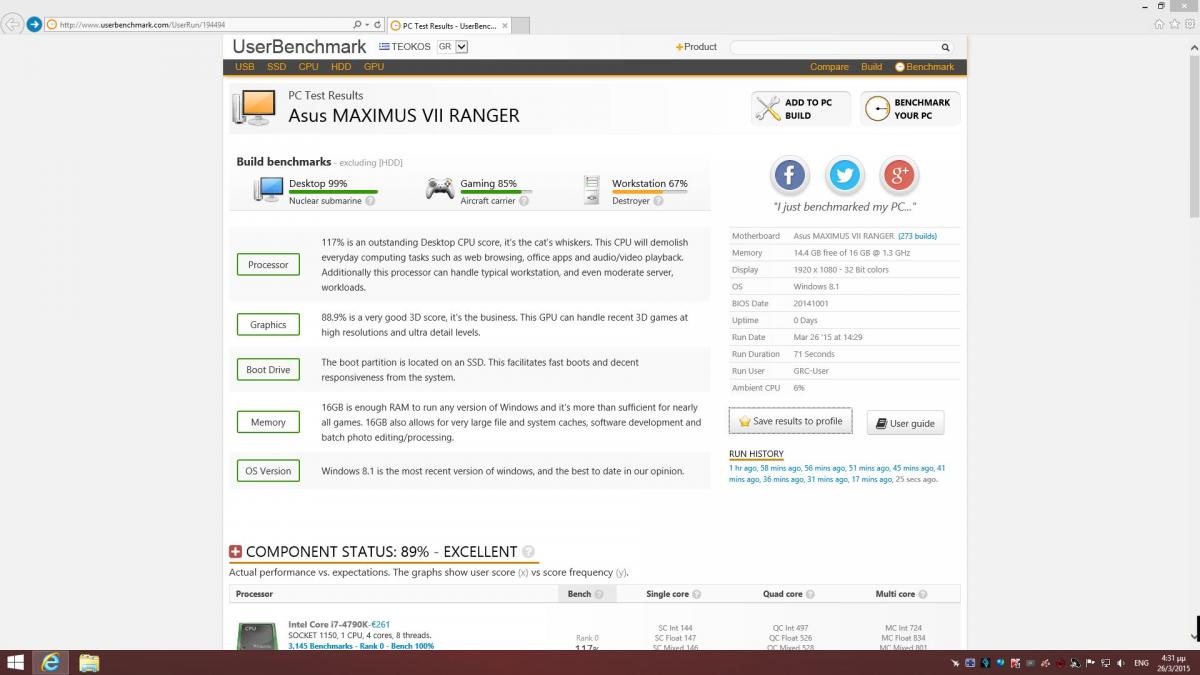Open a new browser tab
Screen dimensions: 1200x675
point(519,25)
